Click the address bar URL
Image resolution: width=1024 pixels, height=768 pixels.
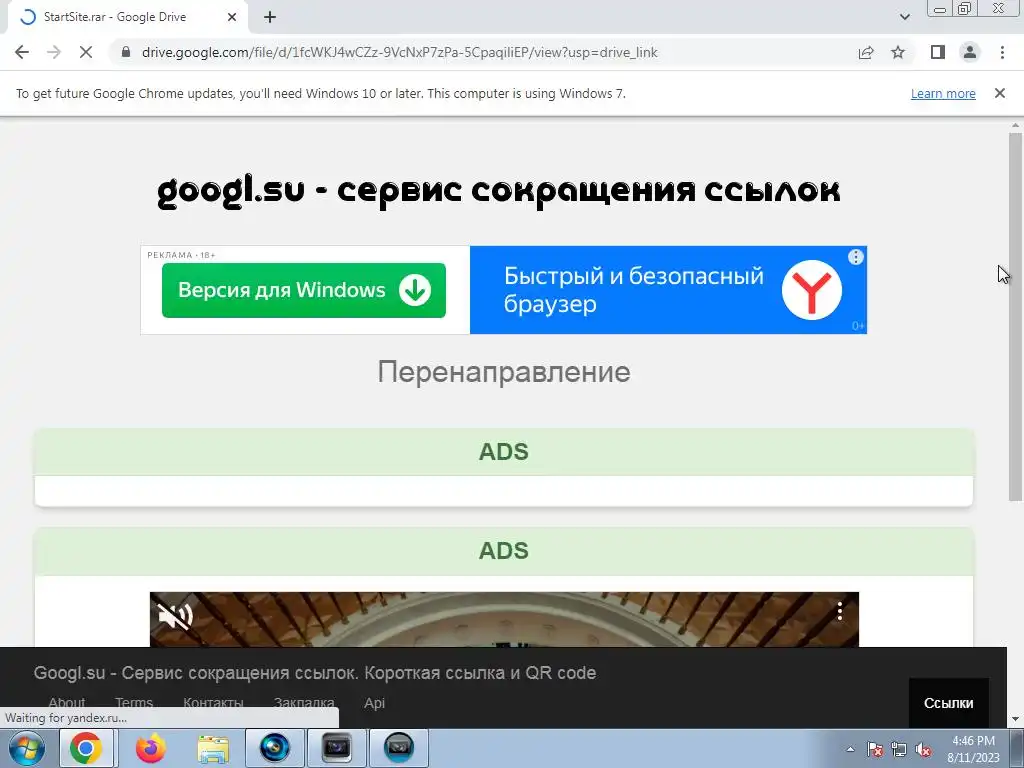coord(400,52)
